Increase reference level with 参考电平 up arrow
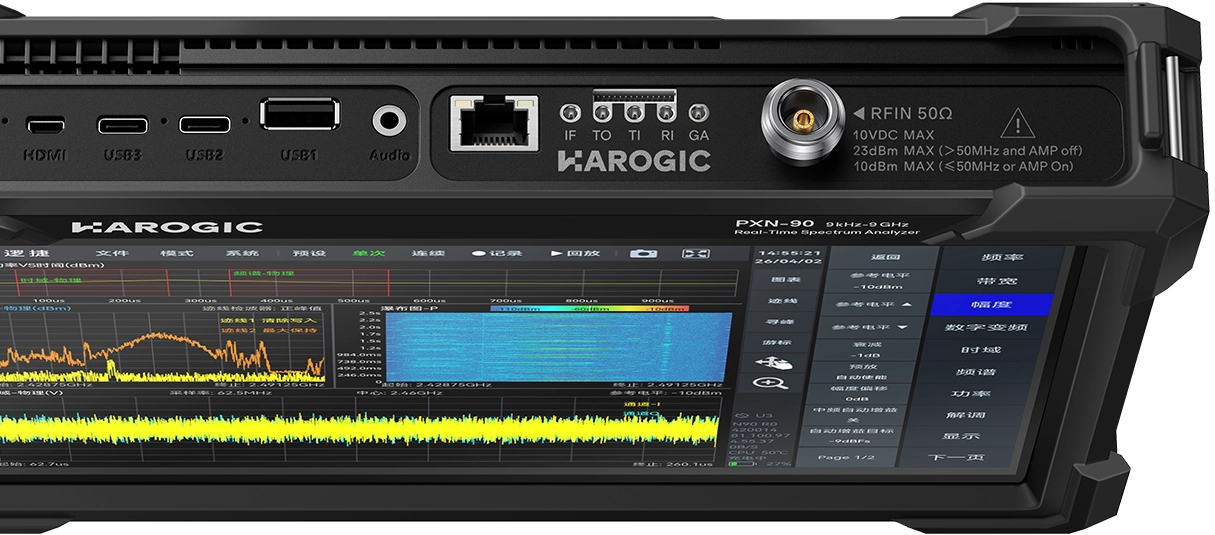This screenshot has width=1215, height=535. coord(866,303)
